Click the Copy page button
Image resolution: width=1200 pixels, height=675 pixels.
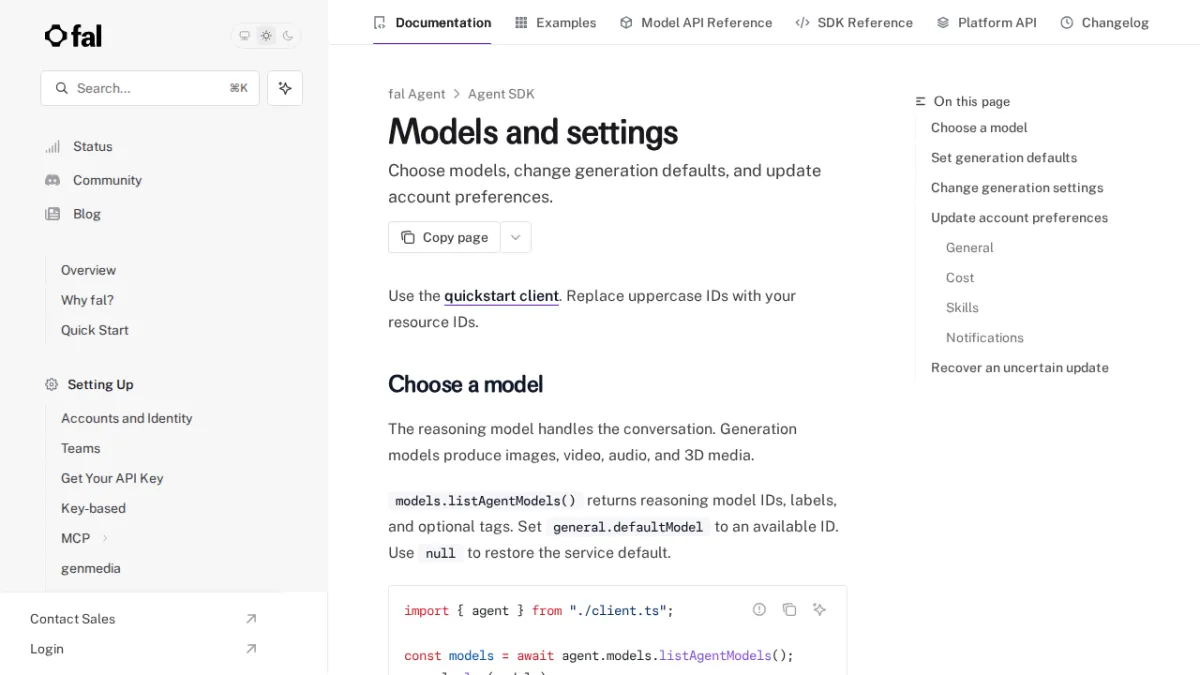coord(444,237)
